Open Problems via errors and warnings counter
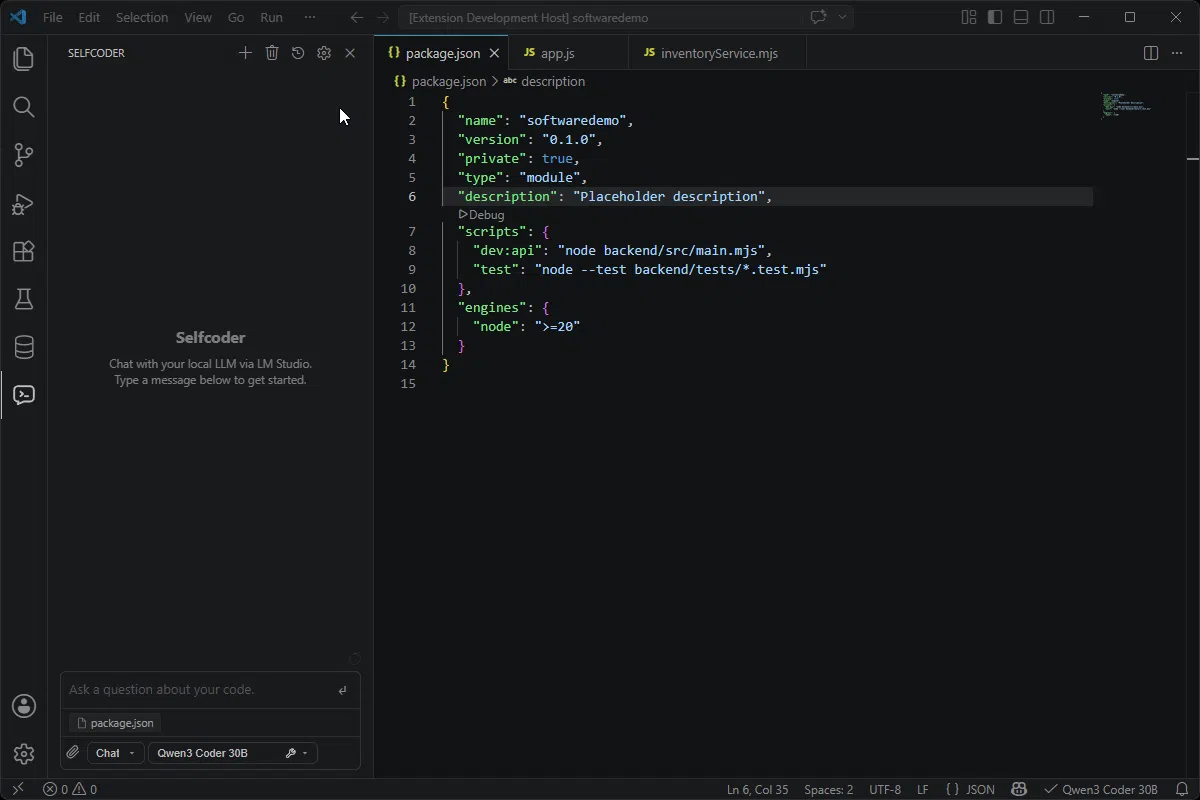 pos(70,789)
